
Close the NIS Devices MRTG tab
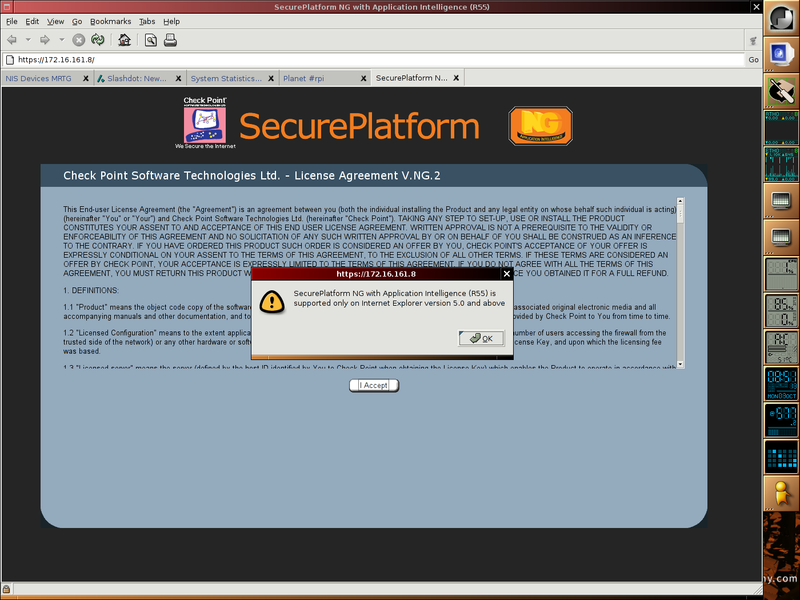click(86, 79)
